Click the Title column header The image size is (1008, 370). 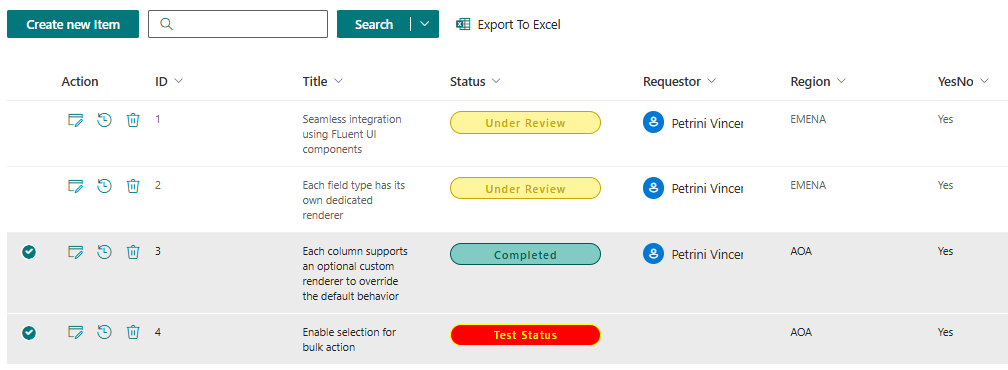[322, 82]
